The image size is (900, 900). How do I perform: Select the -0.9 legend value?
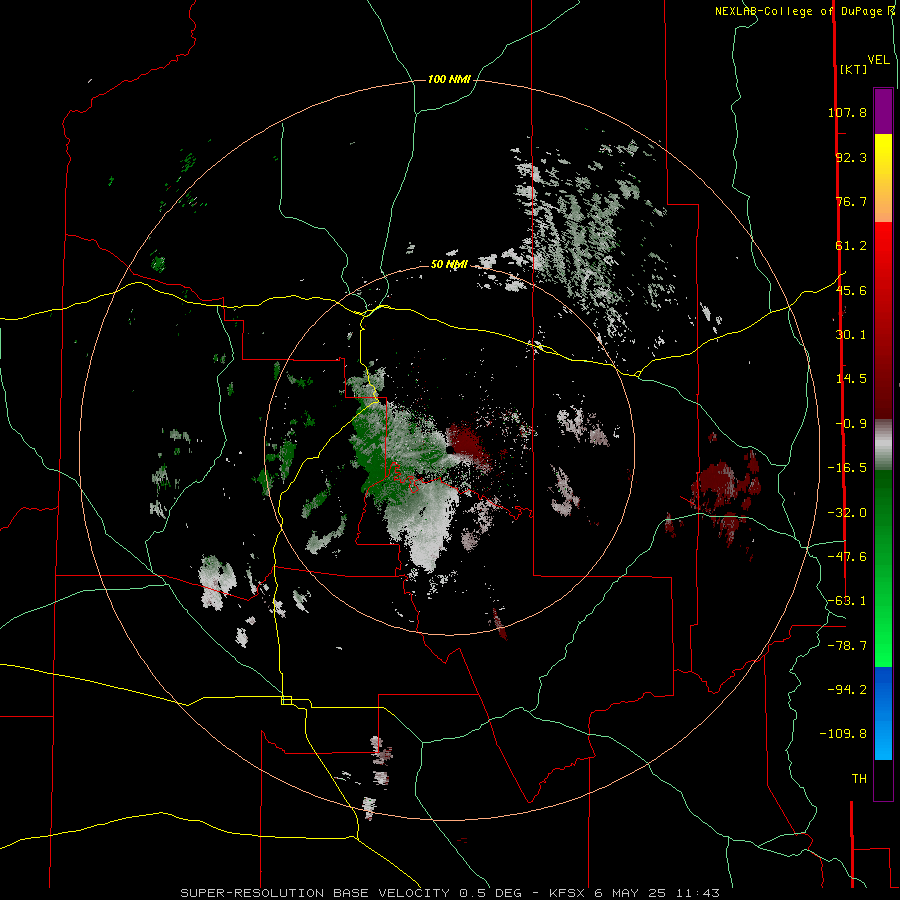coord(851,424)
